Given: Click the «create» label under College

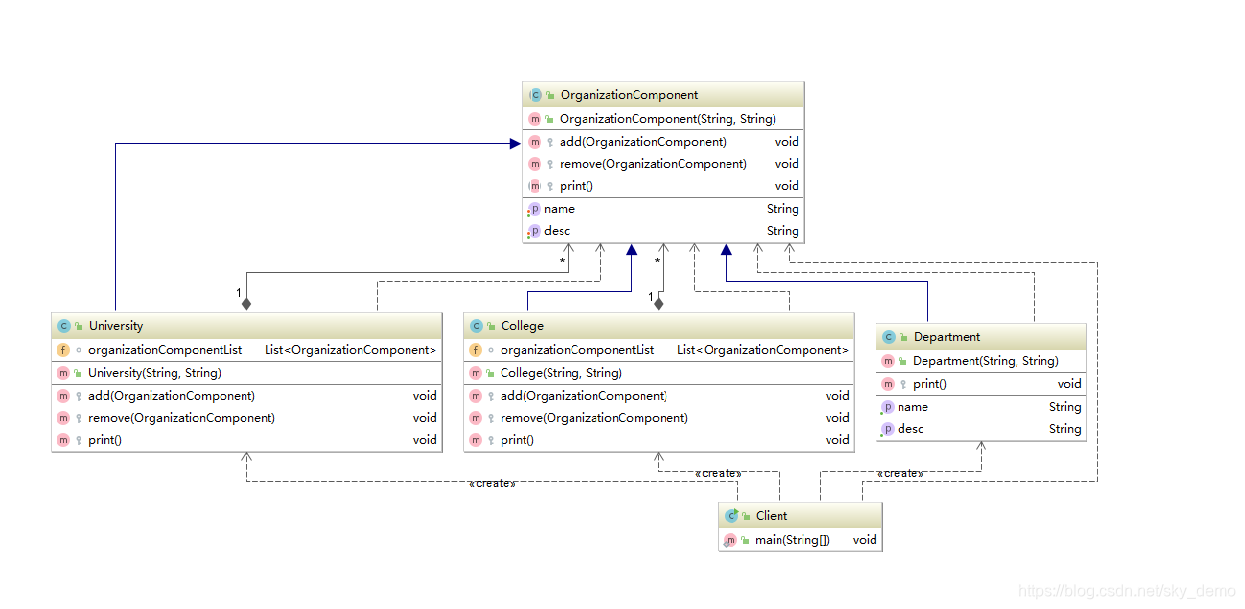Looking at the screenshot, I should click(718, 473).
